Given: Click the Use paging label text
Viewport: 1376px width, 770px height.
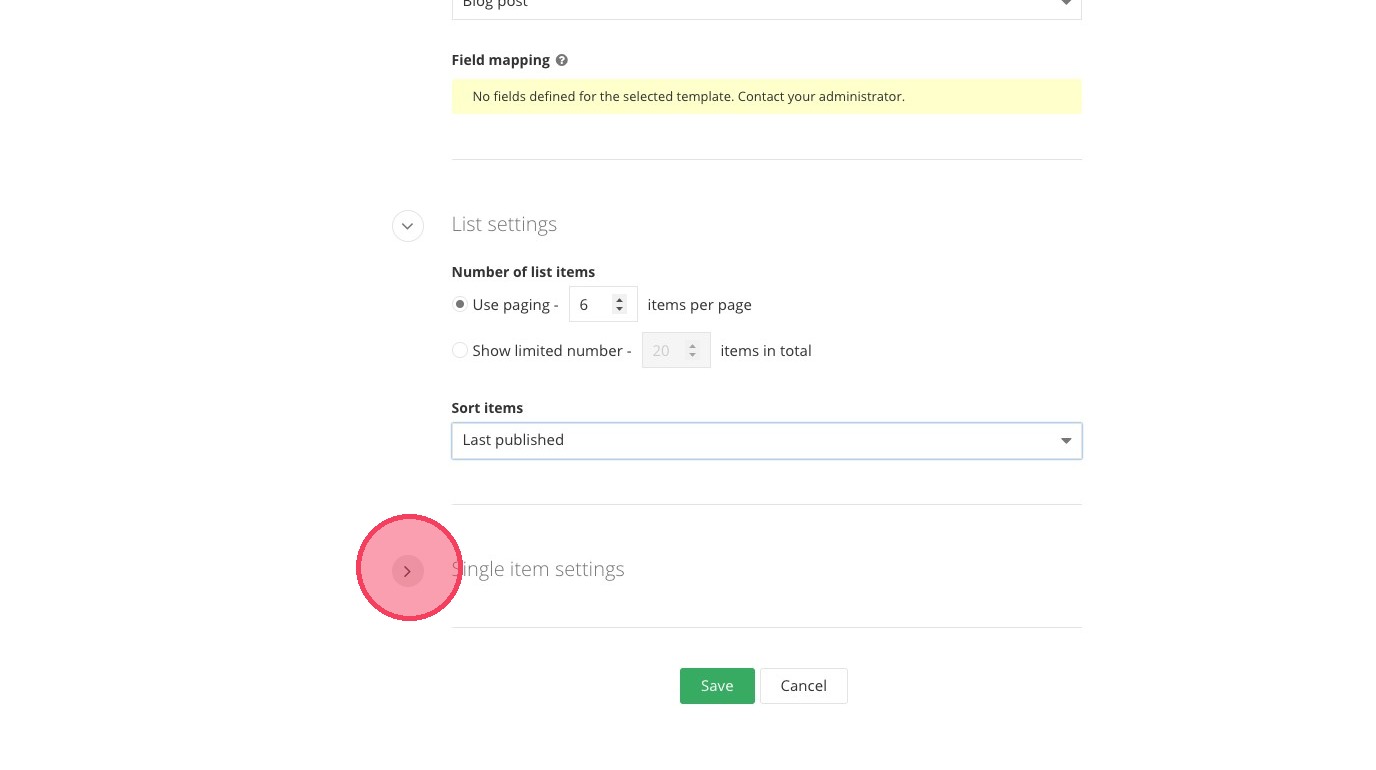Looking at the screenshot, I should 515,304.
